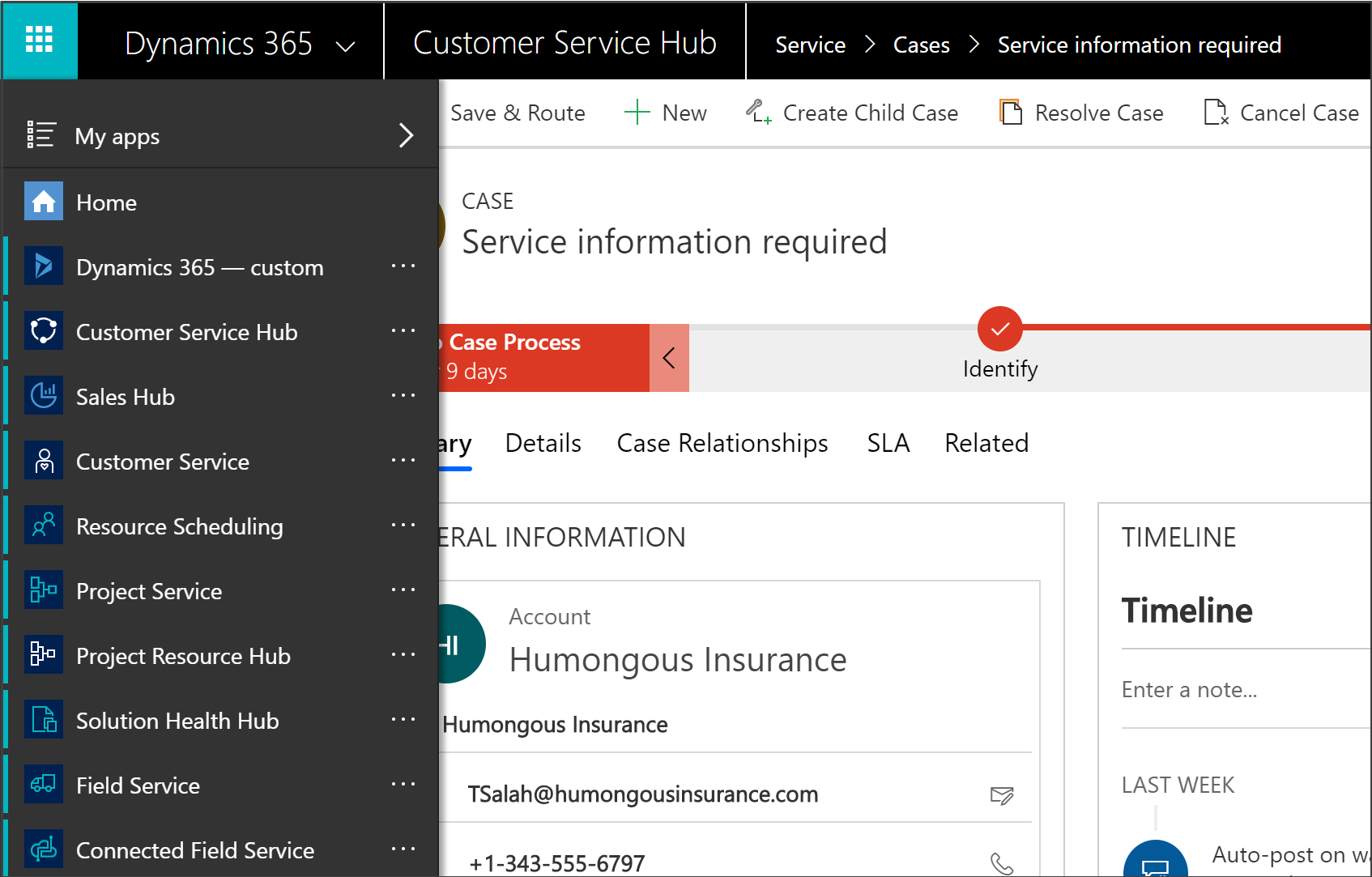The width and height of the screenshot is (1372, 877).
Task: Click the Create Child Case icon
Action: tap(758, 112)
